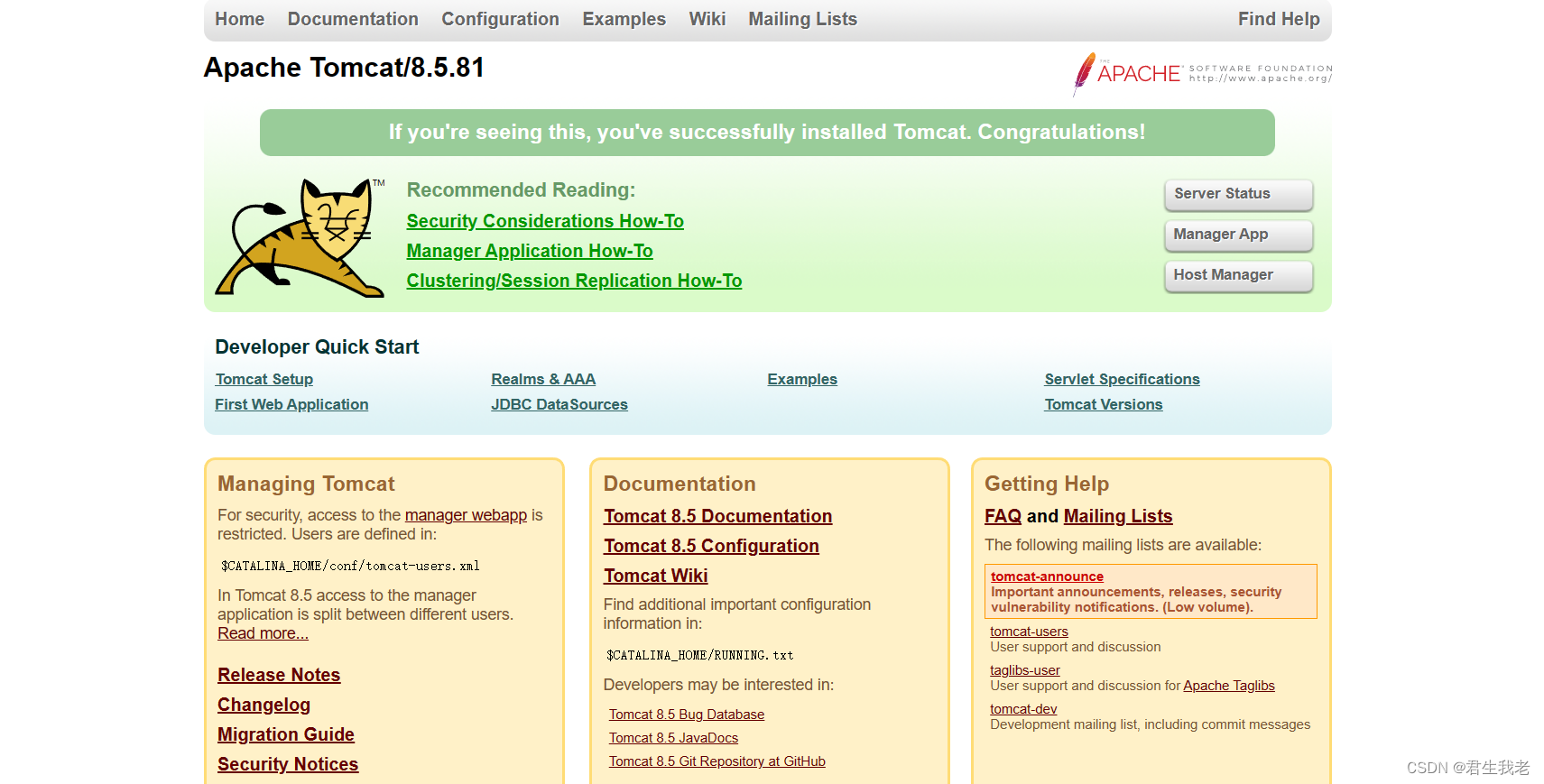Click the $CATALINA_HOME/conf/tomcat-users.xml path text
Viewport: 1544px width, 784px height.
click(350, 567)
